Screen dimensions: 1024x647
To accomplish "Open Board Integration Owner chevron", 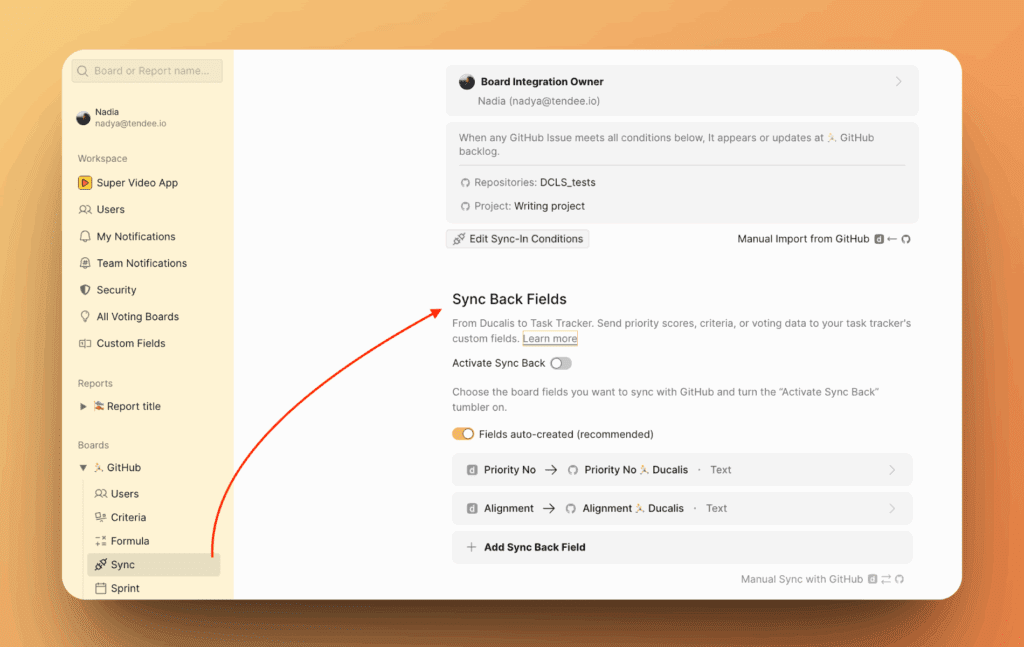I will click(898, 82).
